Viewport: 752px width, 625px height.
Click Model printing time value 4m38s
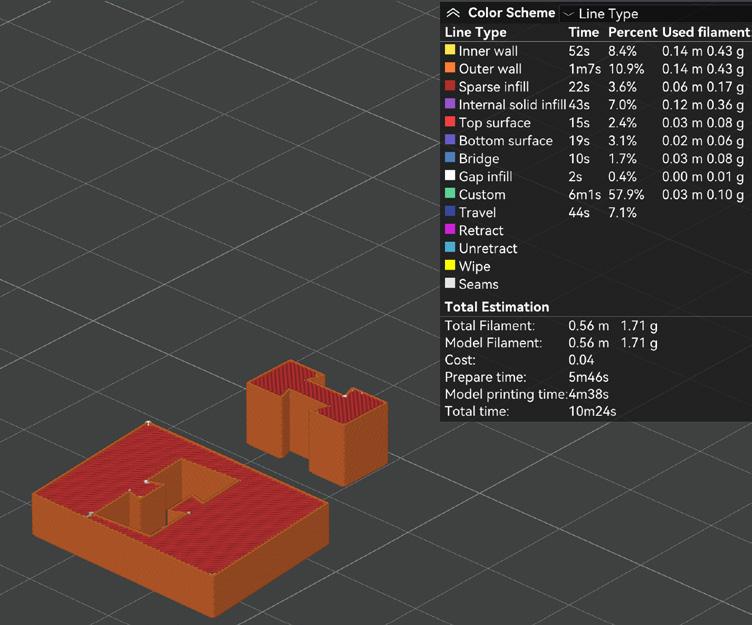pyautogui.click(x=588, y=394)
